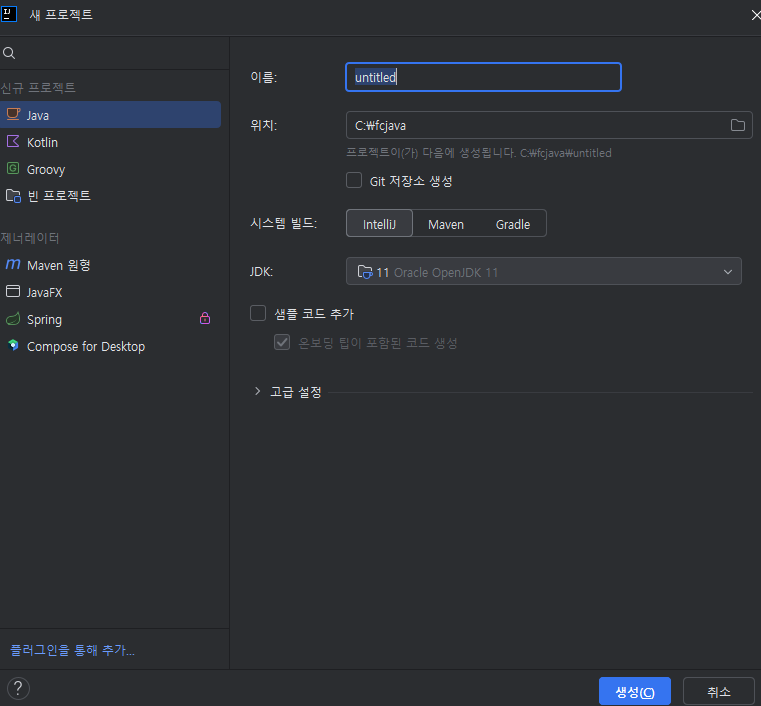Select Maven build system
Screen dimensions: 761x706
pyautogui.click(x=446, y=224)
